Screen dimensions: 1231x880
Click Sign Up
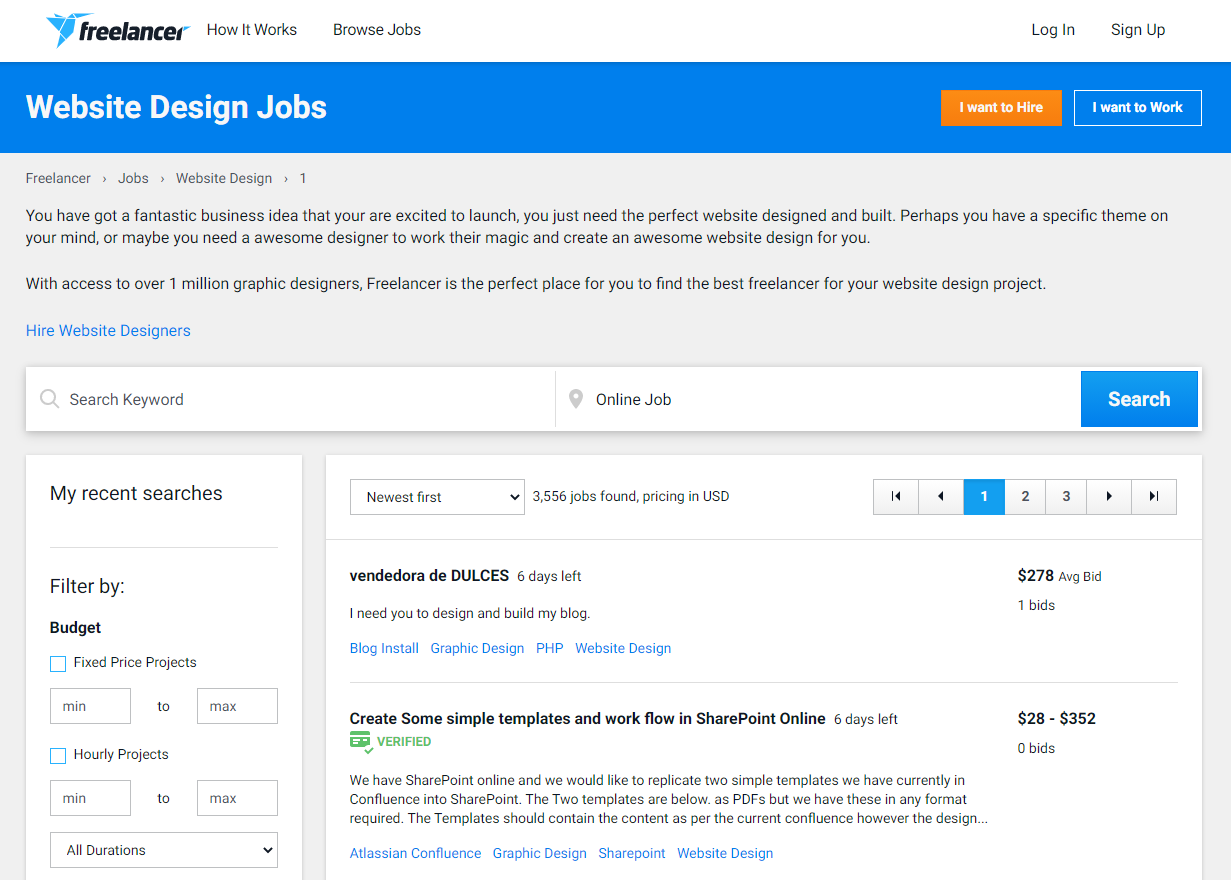pos(1138,30)
